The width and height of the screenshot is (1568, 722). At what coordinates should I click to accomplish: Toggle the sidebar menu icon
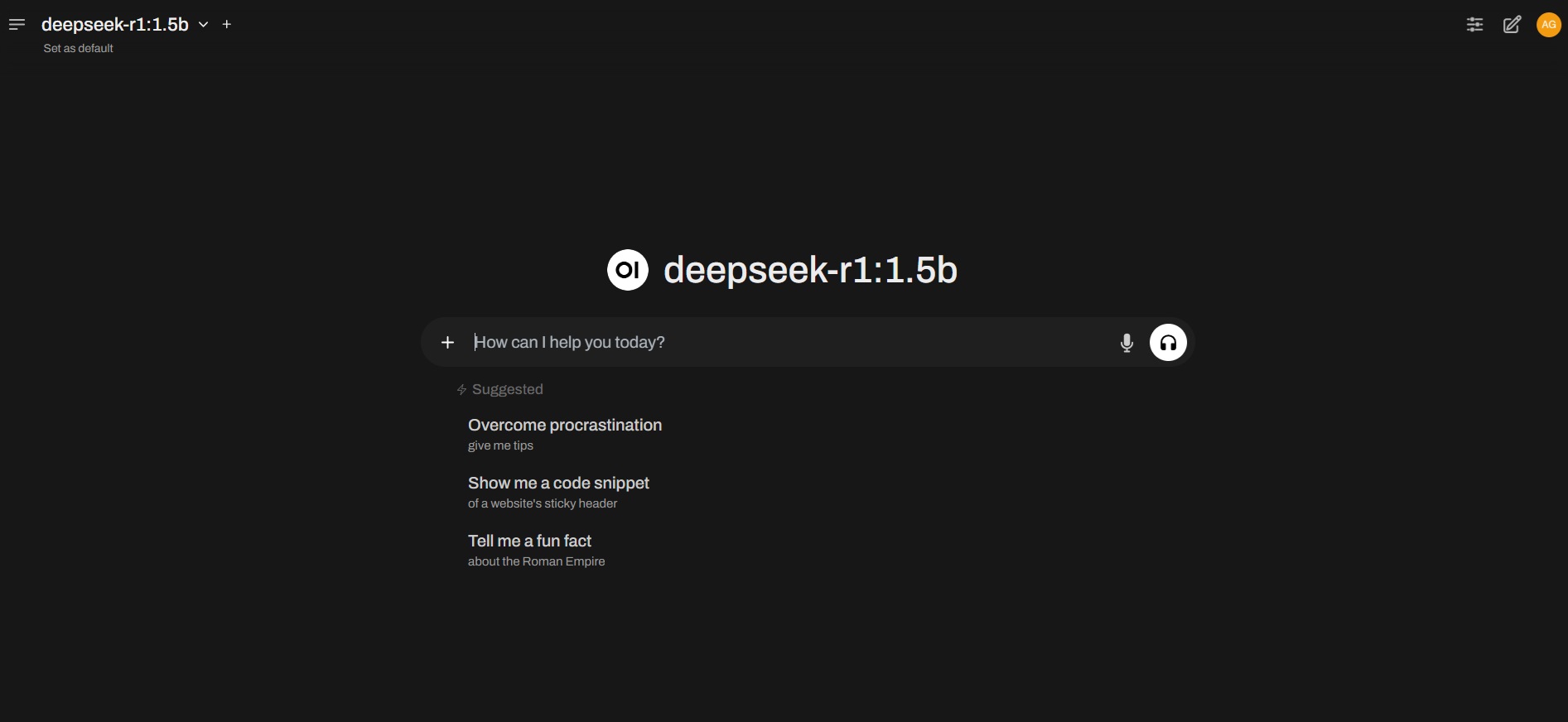[x=17, y=25]
